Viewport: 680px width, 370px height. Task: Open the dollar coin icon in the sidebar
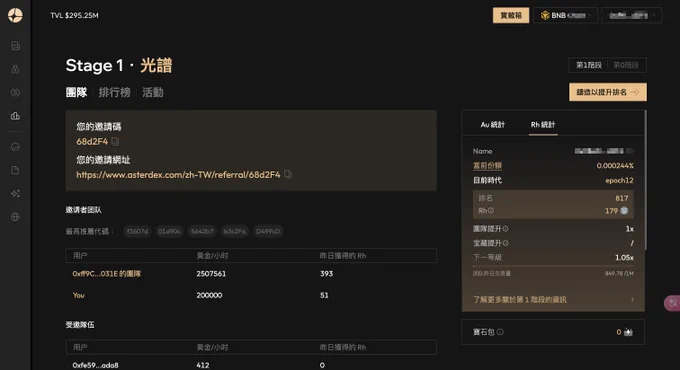pyautogui.click(x=15, y=92)
